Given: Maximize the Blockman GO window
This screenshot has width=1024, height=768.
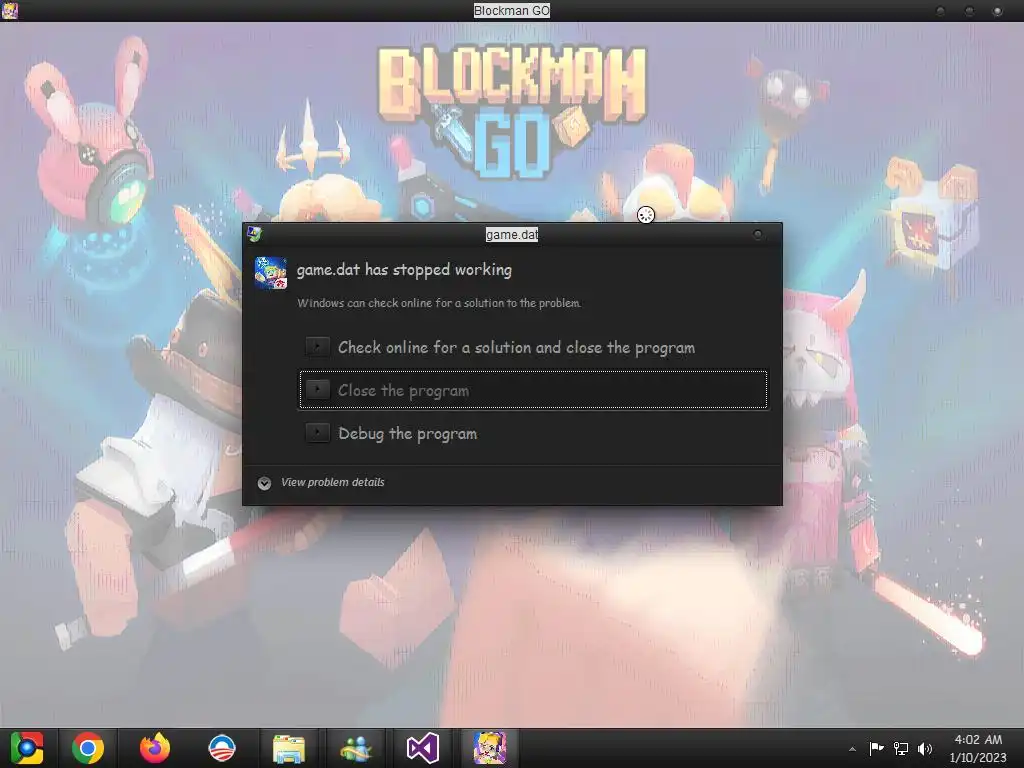Looking at the screenshot, I should [969, 11].
